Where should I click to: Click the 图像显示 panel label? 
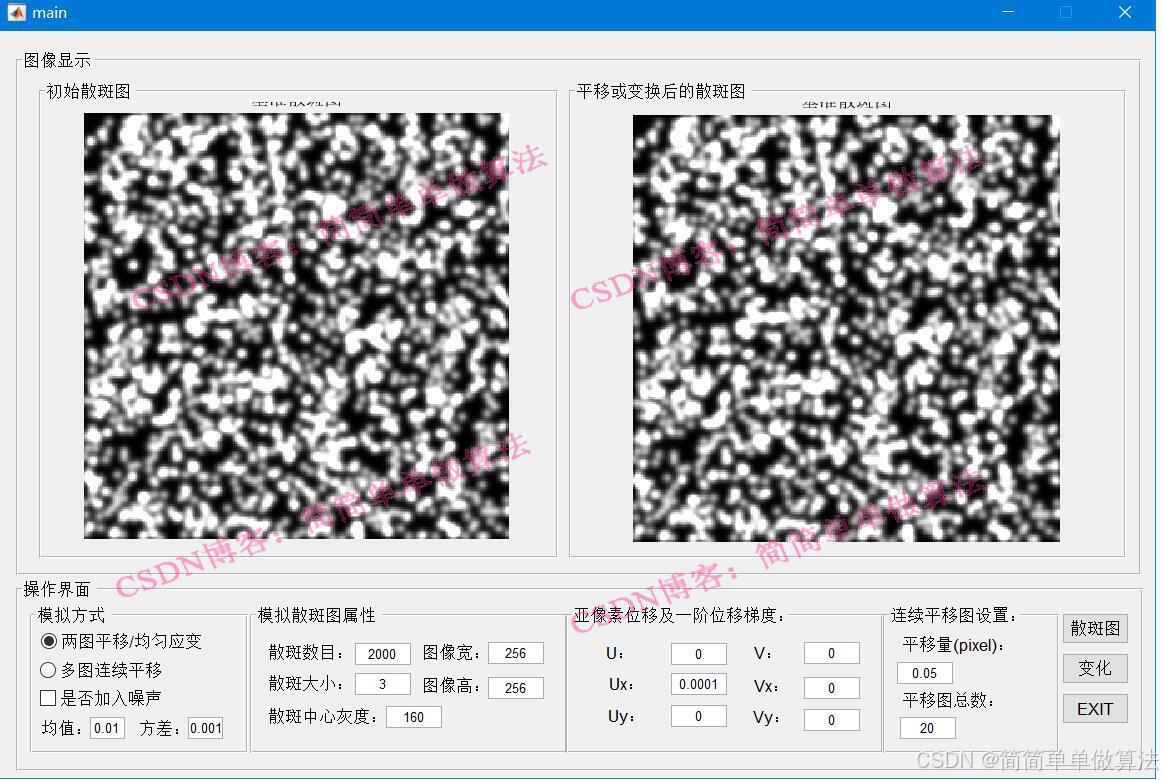tap(57, 60)
